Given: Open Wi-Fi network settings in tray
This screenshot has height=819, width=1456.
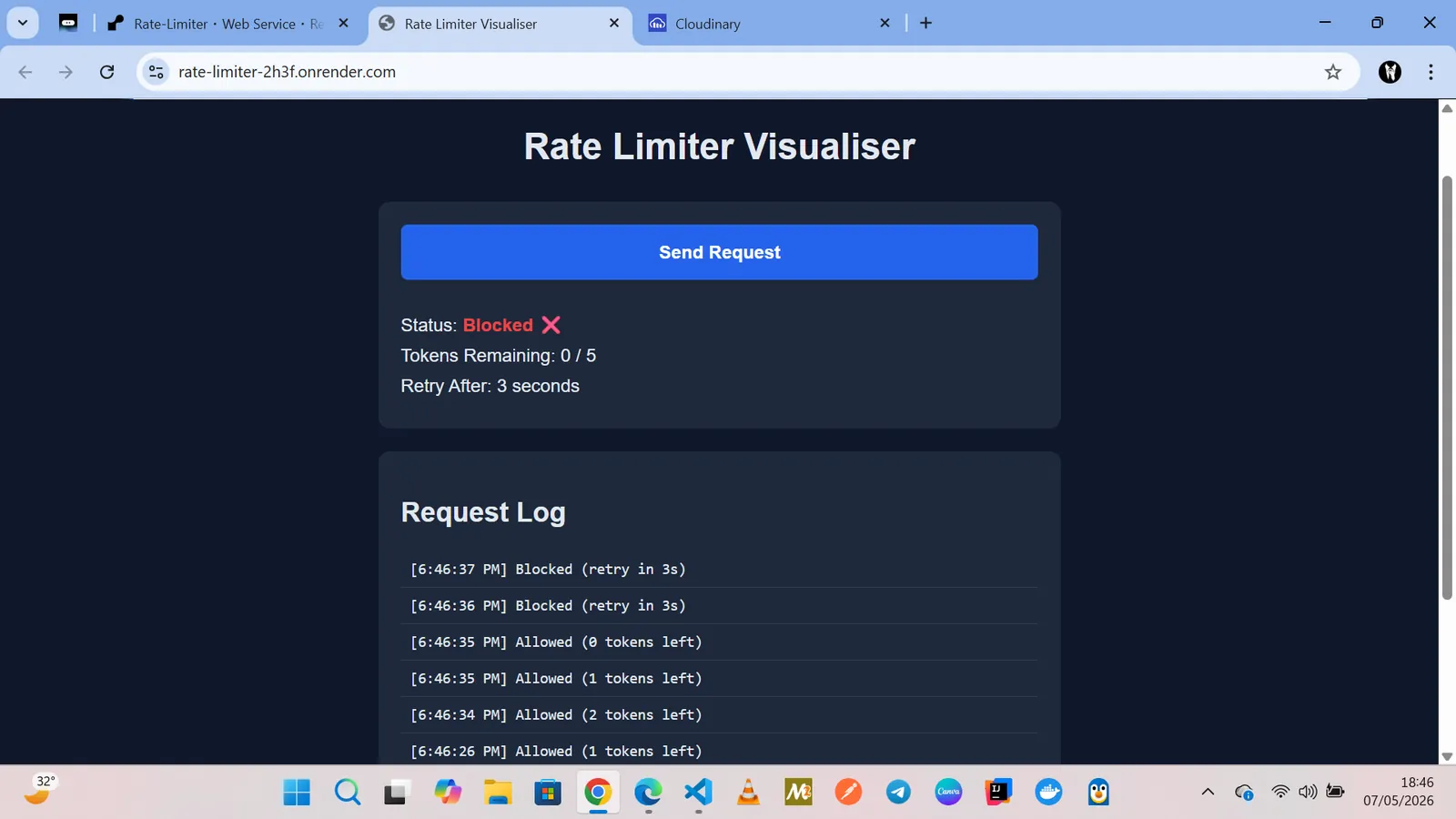Looking at the screenshot, I should point(1280,793).
